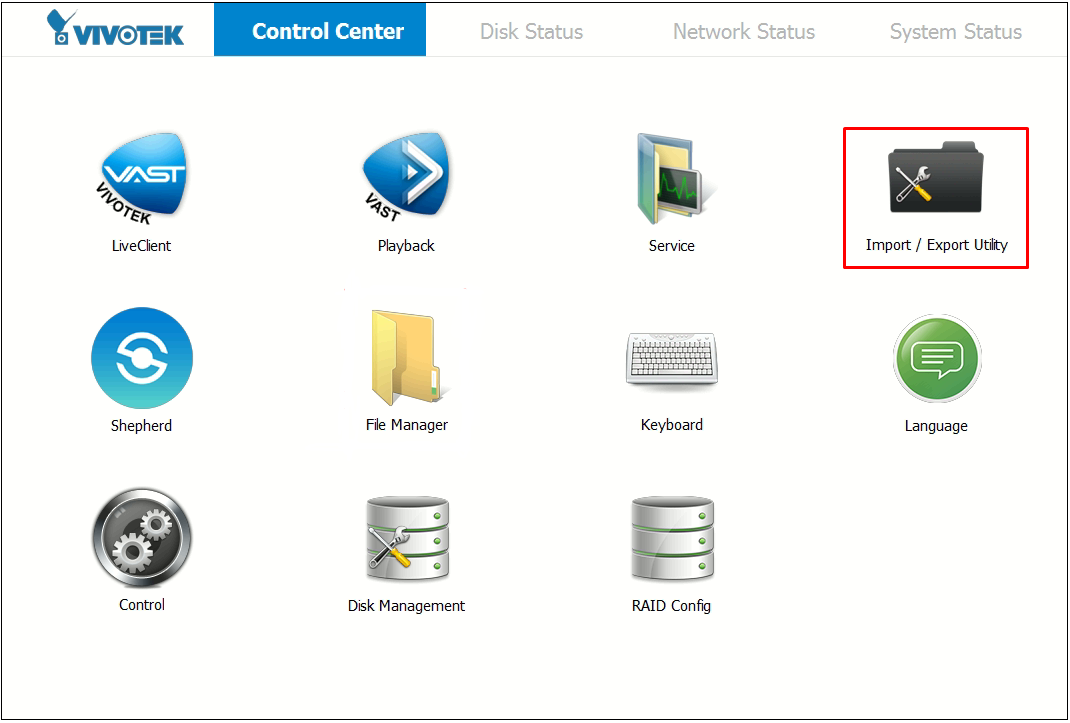The width and height of the screenshot is (1070, 723).
Task: Launch the Shepherd icon
Action: click(x=142, y=358)
